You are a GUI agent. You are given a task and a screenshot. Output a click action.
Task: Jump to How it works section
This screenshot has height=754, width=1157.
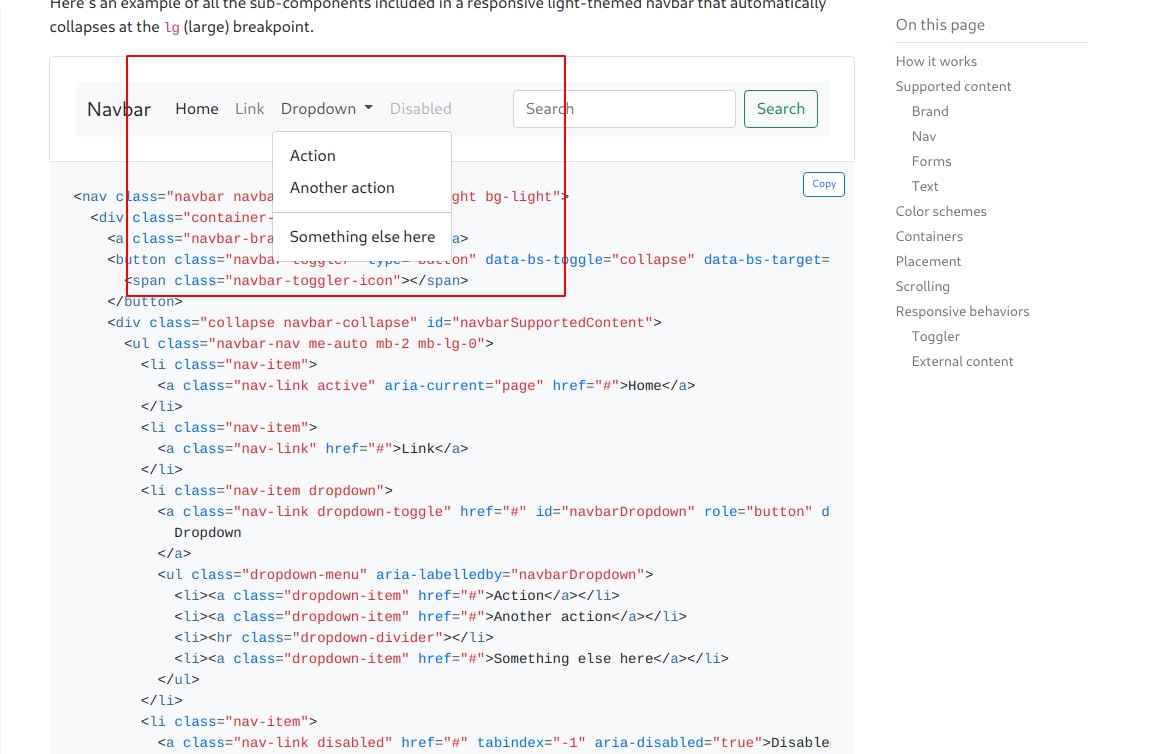[936, 62]
